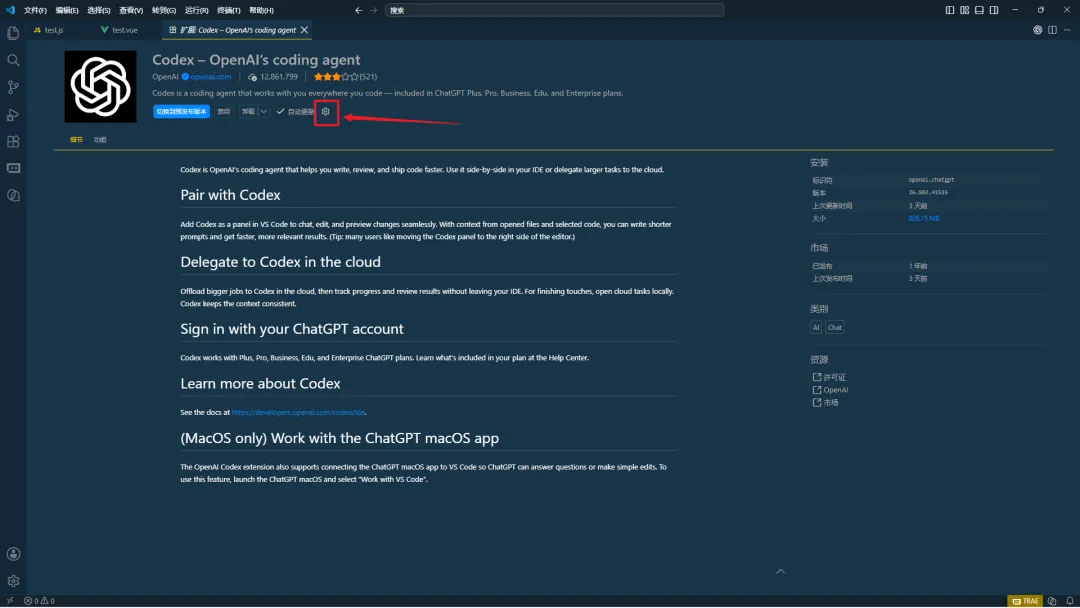The height and width of the screenshot is (608, 1080).
Task: Click the Chat category tag
Action: tap(835, 328)
